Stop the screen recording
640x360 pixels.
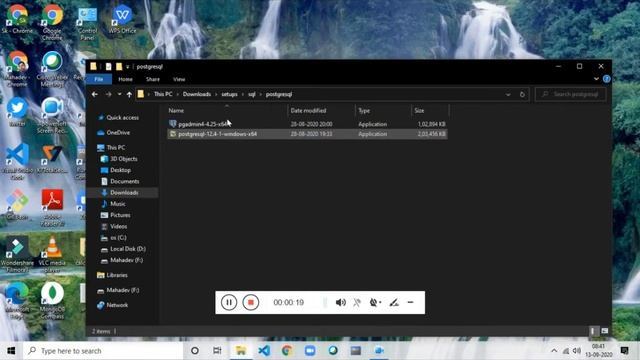pos(251,302)
